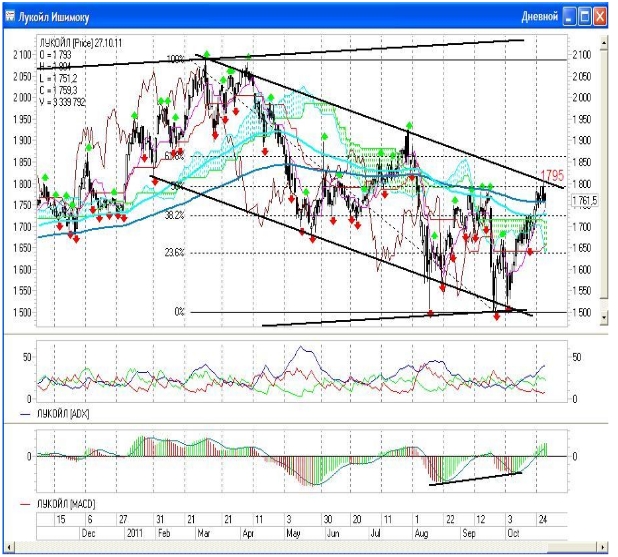
Task: Click the 0 level on MACD right axis
Action: tap(575, 456)
